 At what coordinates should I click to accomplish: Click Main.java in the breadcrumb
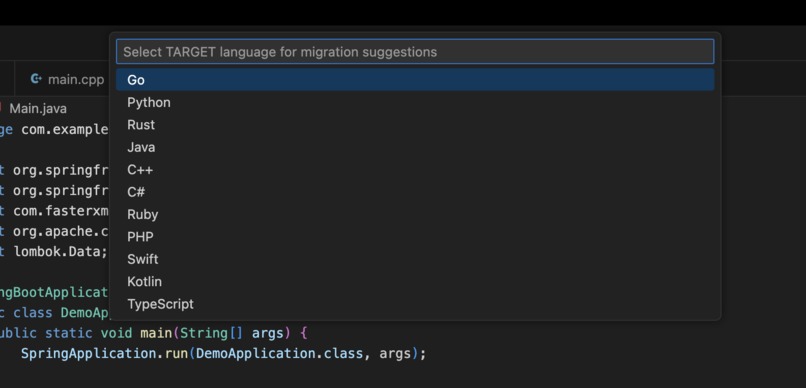[x=38, y=109]
